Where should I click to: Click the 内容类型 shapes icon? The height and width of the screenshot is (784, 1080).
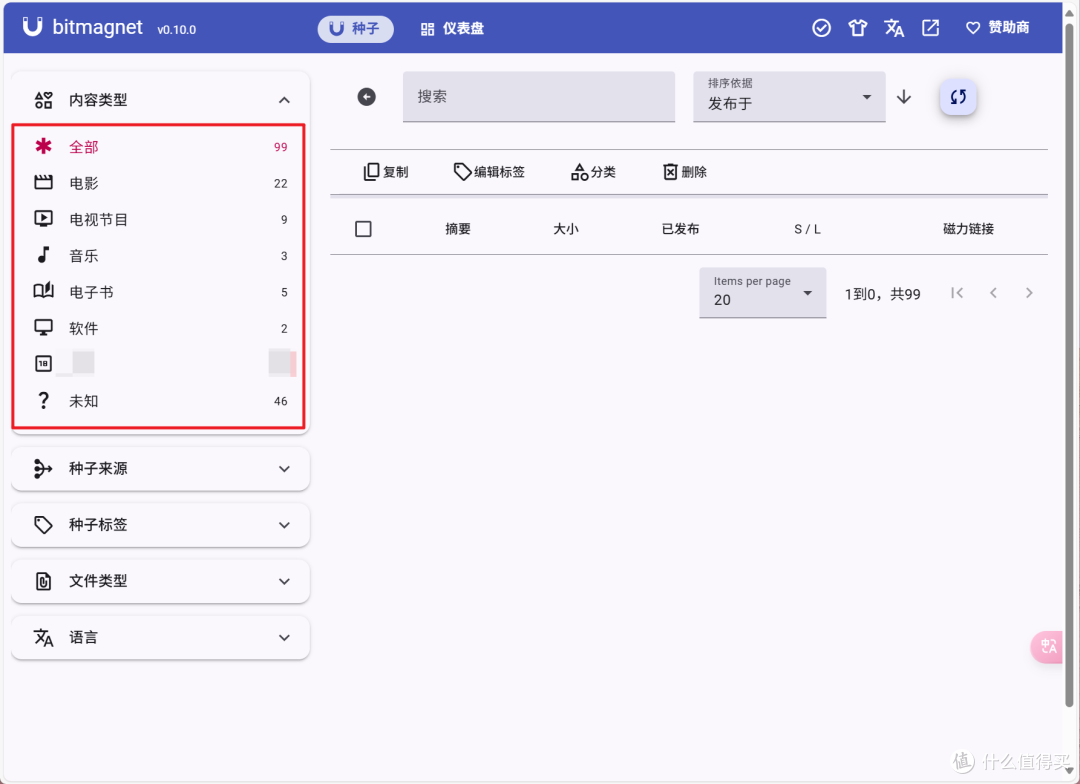coord(43,100)
